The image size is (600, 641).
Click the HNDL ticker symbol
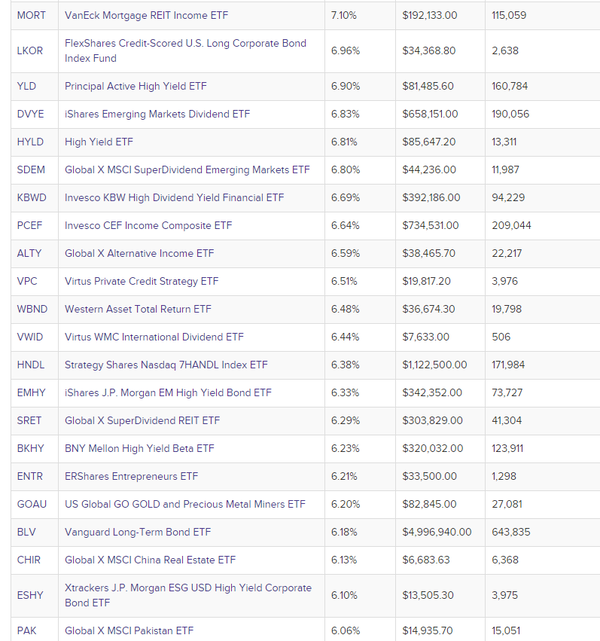31,365
